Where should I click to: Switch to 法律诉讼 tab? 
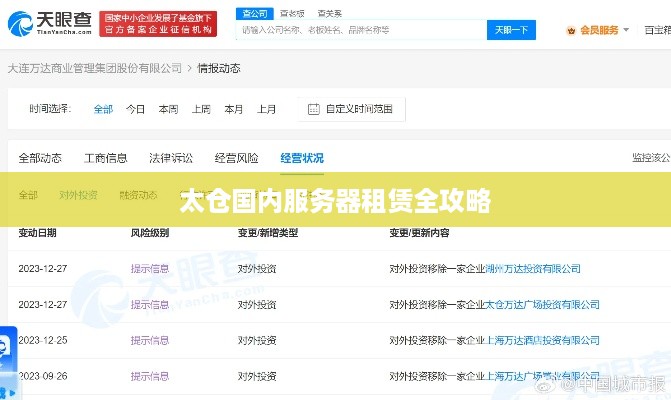click(x=171, y=158)
